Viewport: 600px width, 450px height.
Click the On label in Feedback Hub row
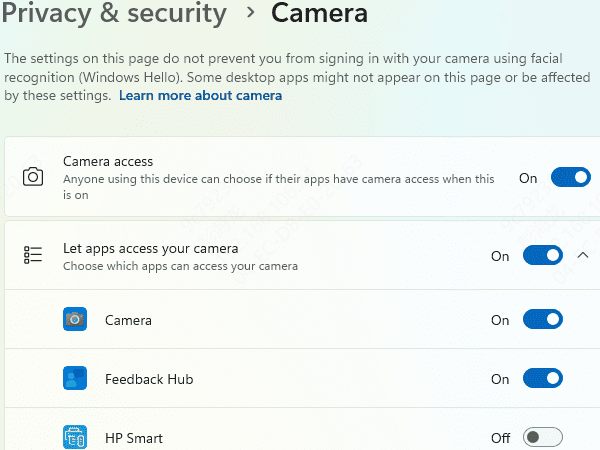pos(500,379)
